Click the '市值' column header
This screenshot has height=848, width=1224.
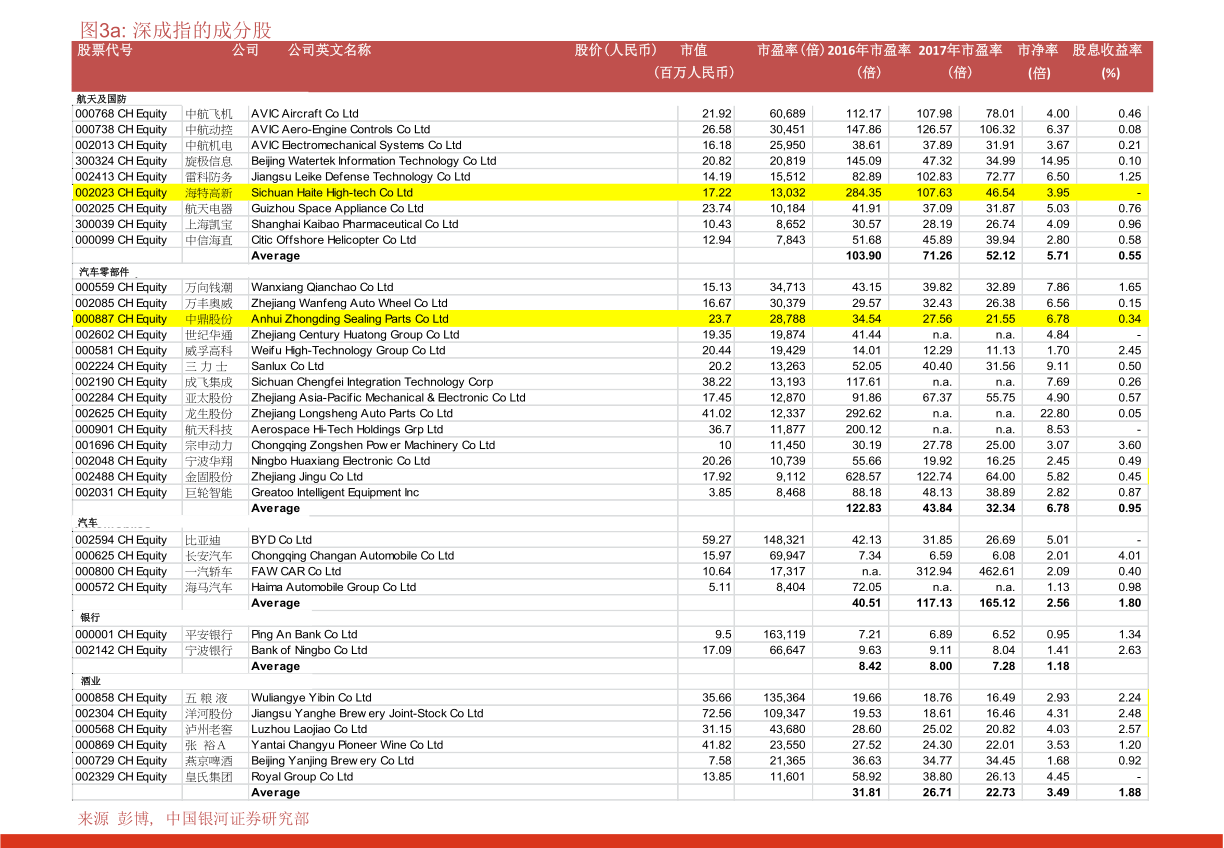coord(694,50)
